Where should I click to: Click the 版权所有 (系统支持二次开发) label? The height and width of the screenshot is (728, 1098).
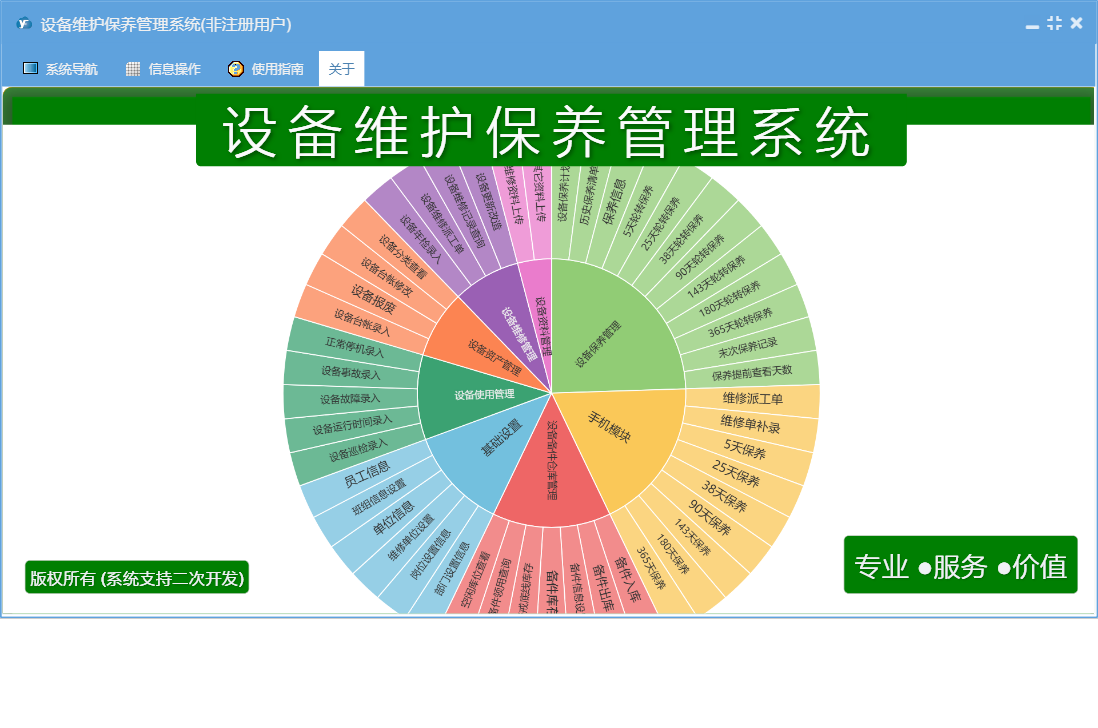(x=137, y=578)
